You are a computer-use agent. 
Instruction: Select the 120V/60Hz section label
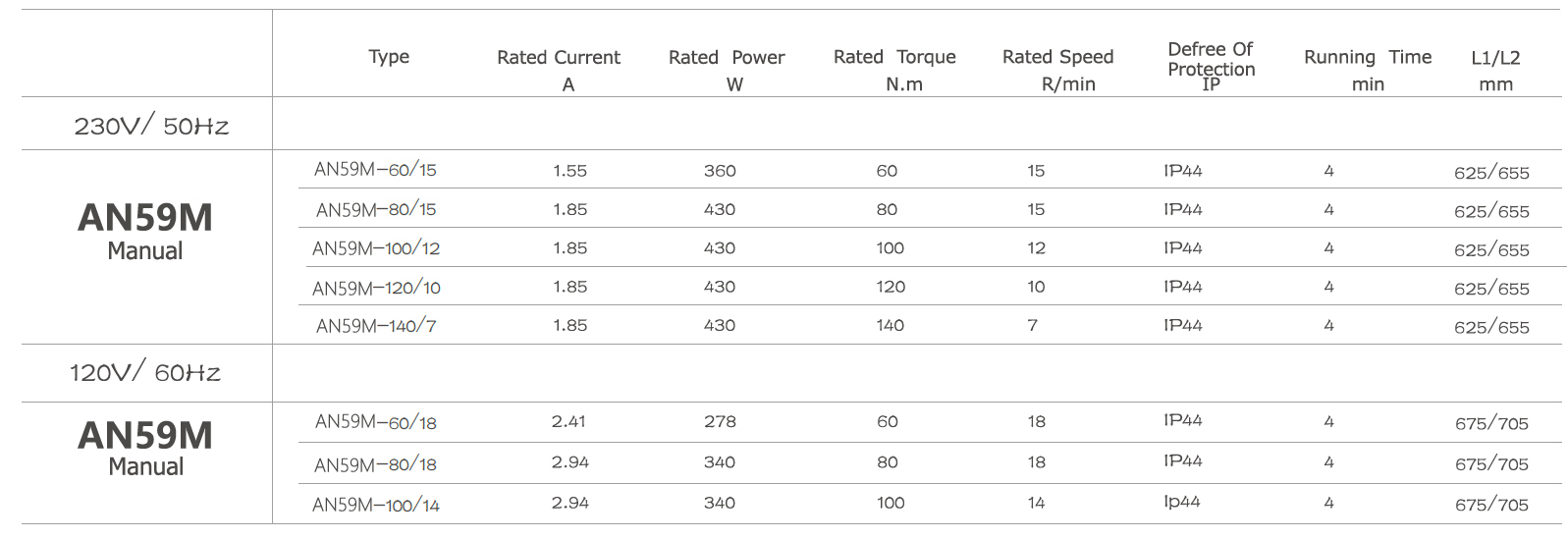coord(145,372)
